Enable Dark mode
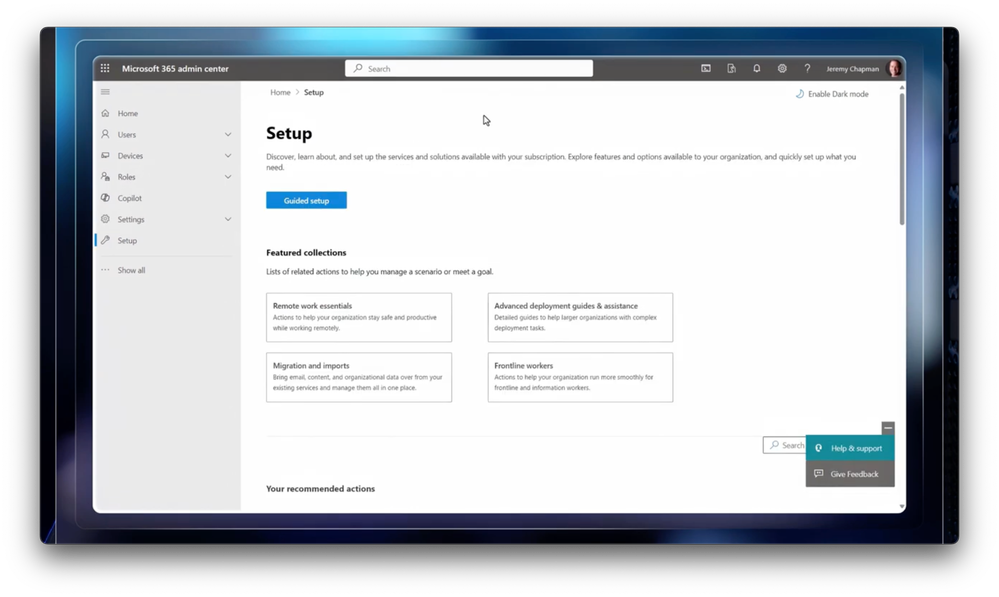This screenshot has width=999, height=597. tap(832, 94)
